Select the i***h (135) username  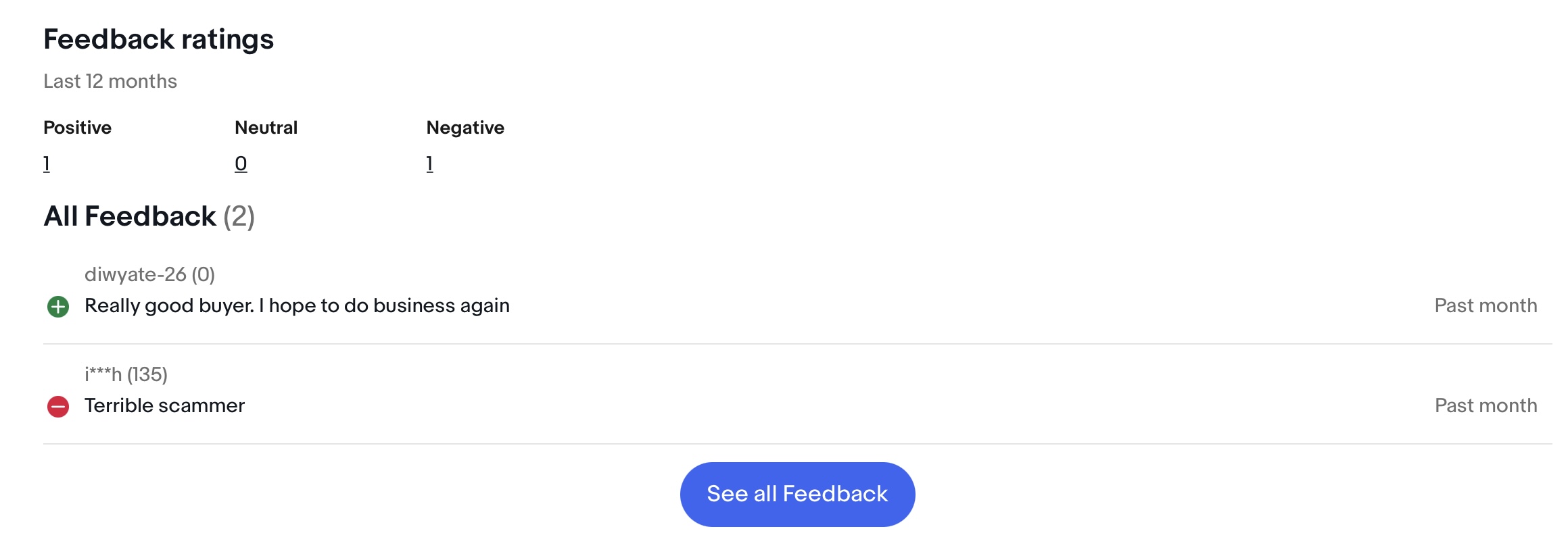(126, 374)
